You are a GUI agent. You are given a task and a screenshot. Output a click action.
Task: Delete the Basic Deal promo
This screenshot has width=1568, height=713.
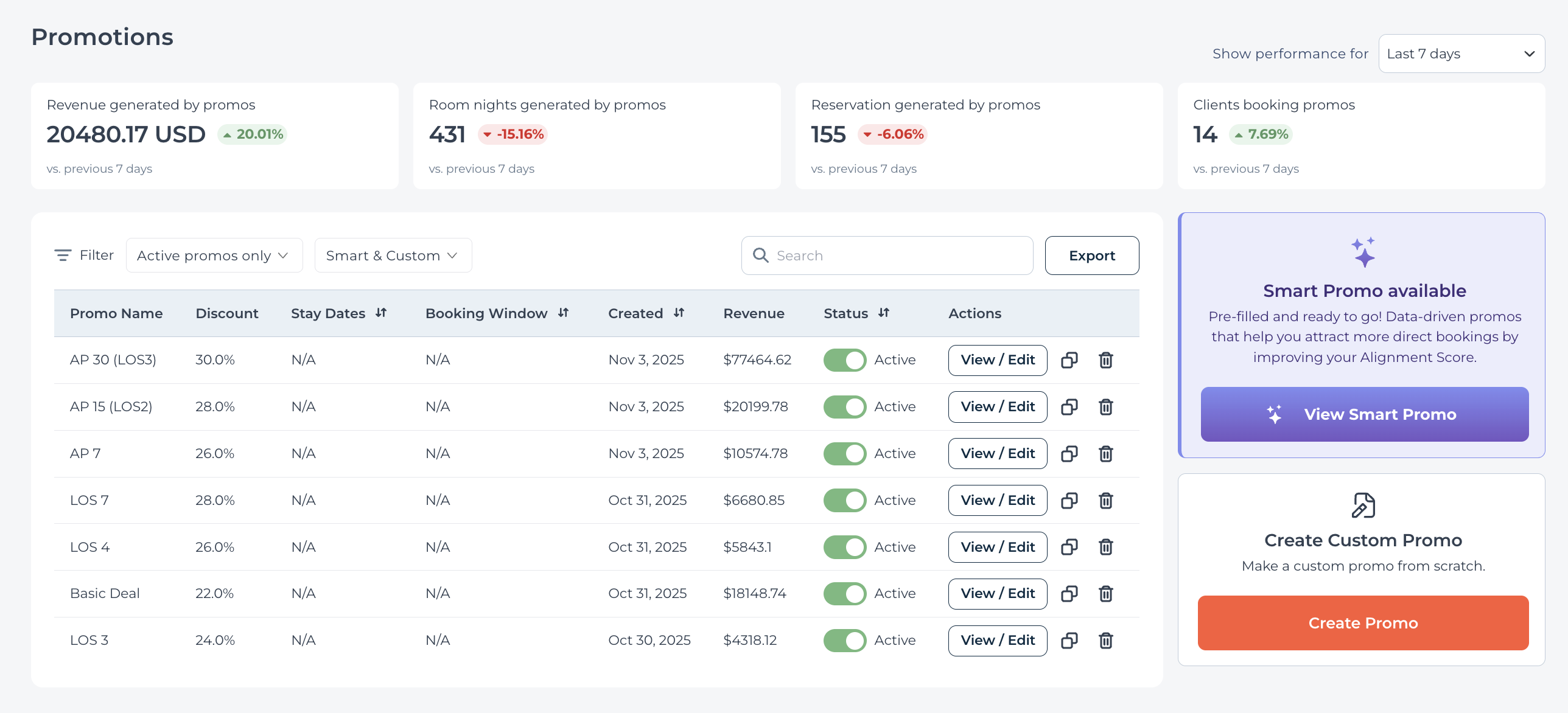click(x=1105, y=594)
